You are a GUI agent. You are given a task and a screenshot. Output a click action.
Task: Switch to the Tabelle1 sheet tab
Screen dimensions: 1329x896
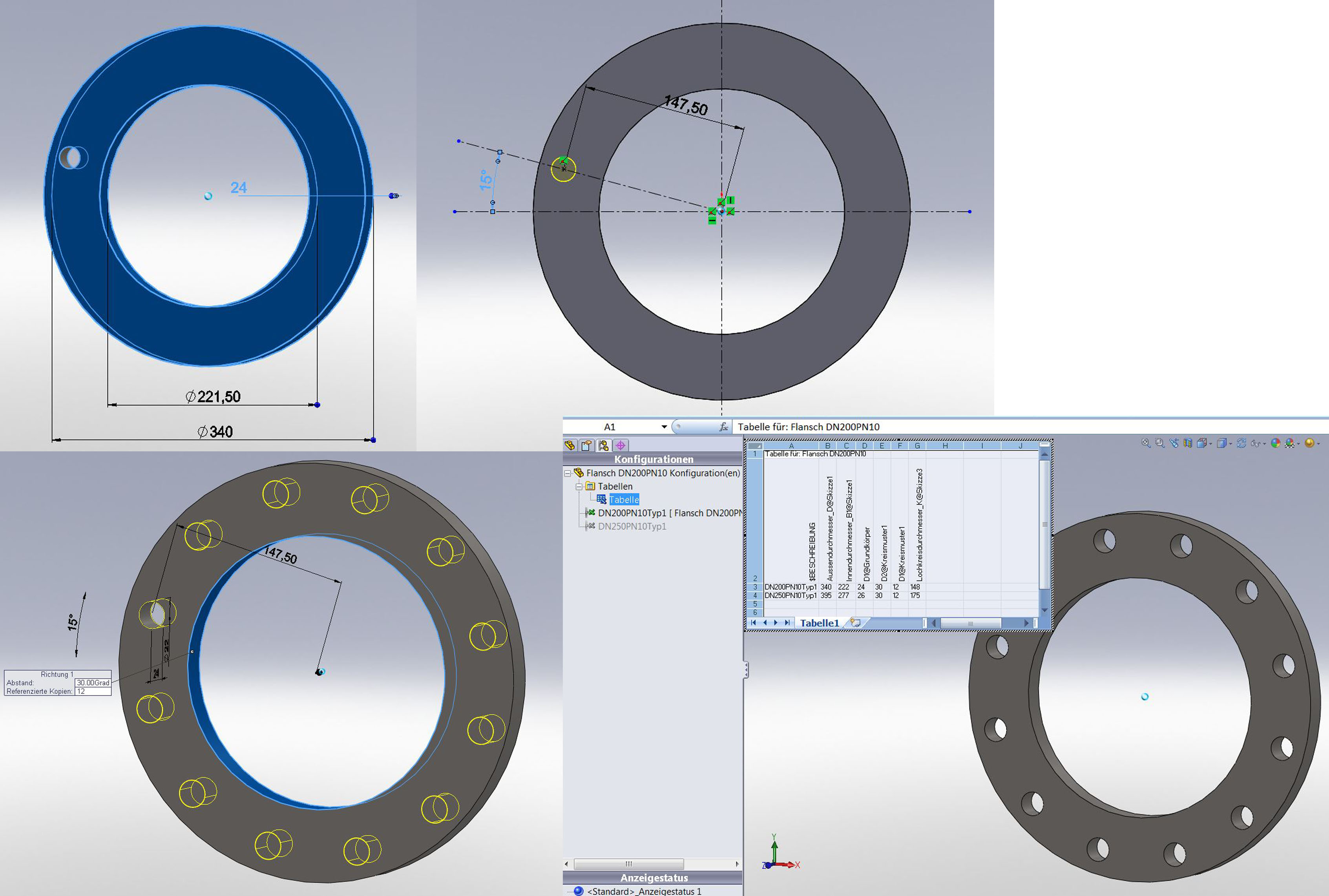(x=819, y=623)
